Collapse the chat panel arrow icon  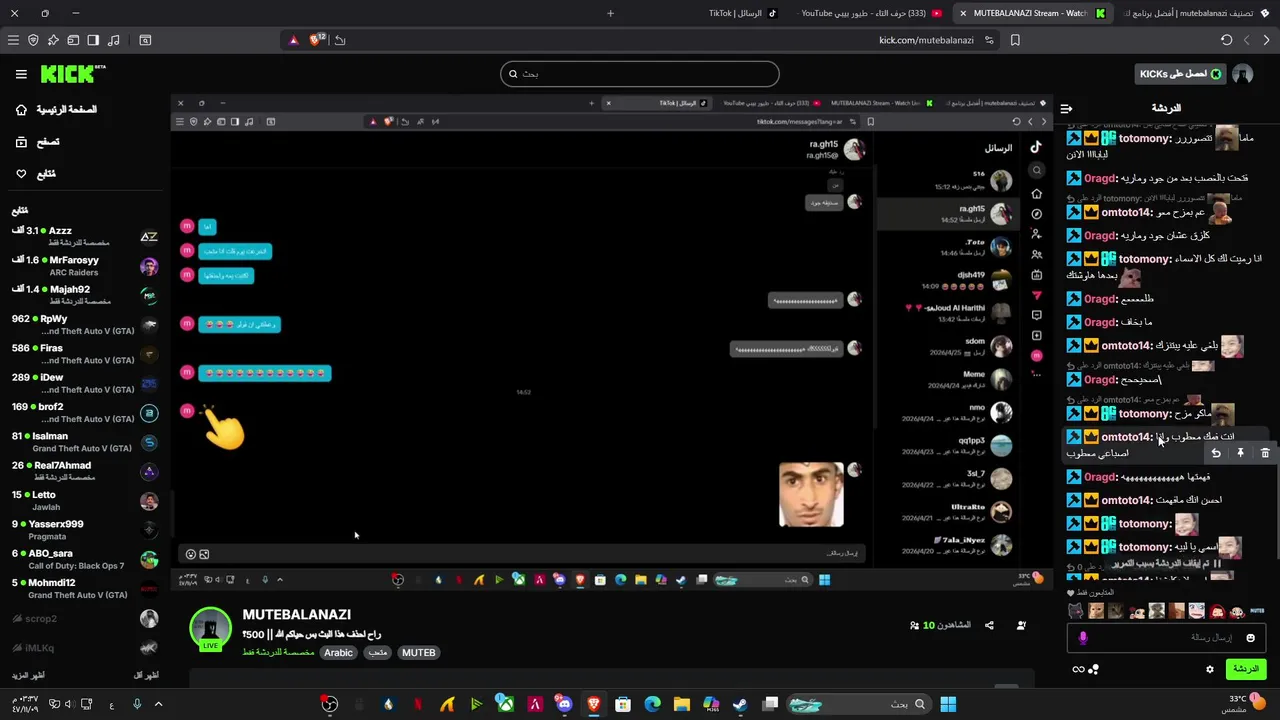pyautogui.click(x=1066, y=108)
